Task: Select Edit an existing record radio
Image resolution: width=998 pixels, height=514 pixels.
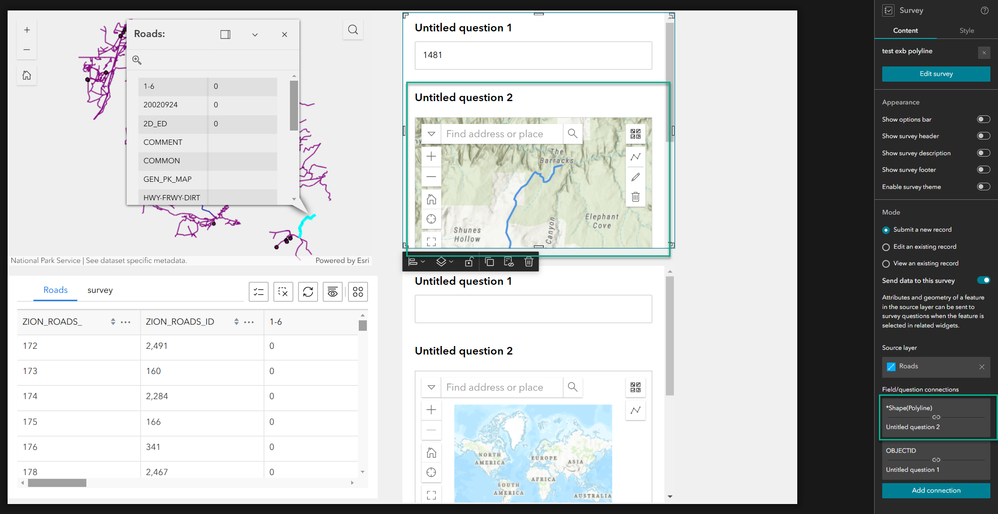Action: click(886, 246)
